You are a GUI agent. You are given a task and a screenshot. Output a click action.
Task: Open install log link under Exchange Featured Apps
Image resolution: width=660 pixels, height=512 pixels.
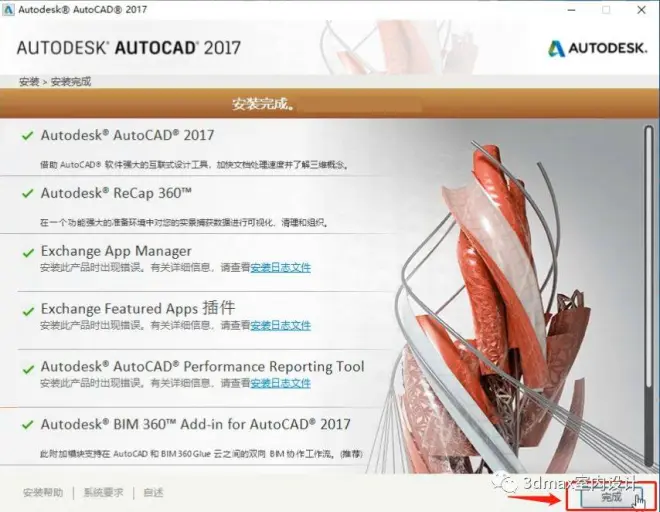[281, 325]
